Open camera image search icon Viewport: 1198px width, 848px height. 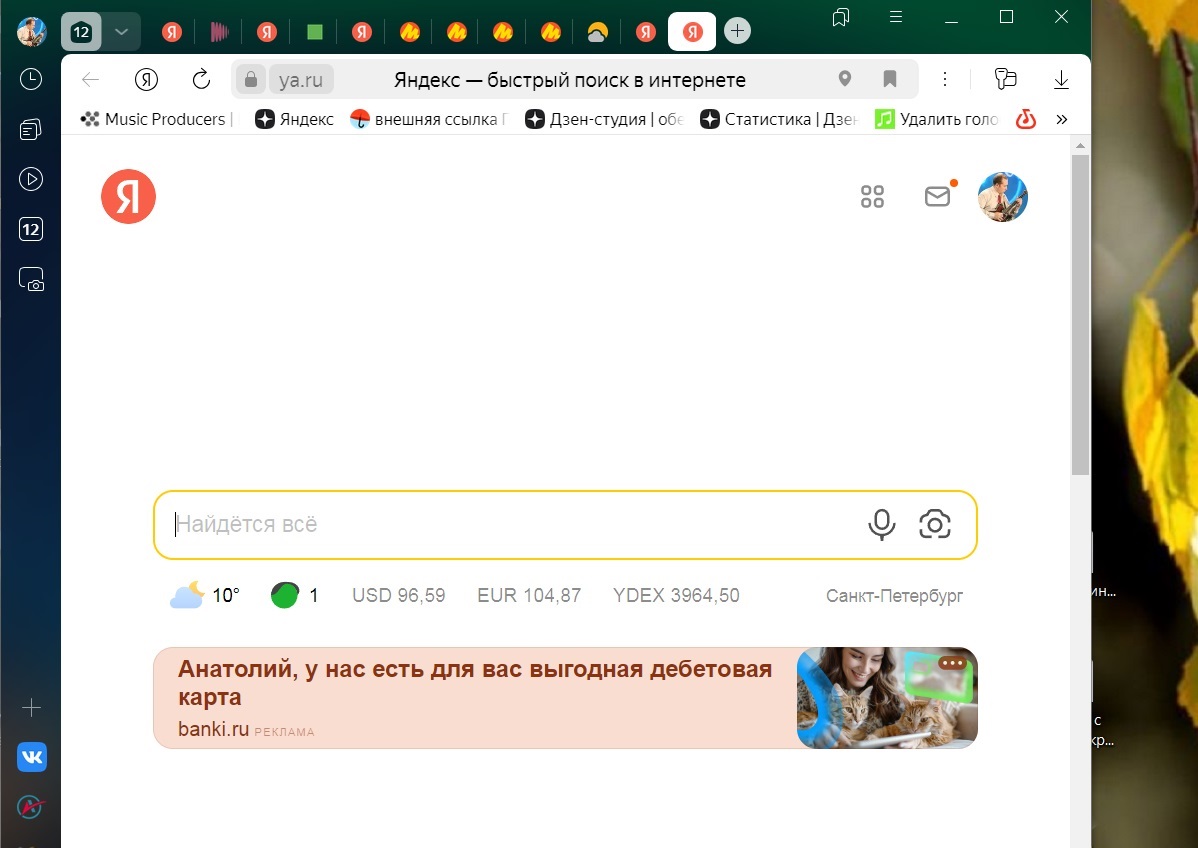click(x=934, y=524)
